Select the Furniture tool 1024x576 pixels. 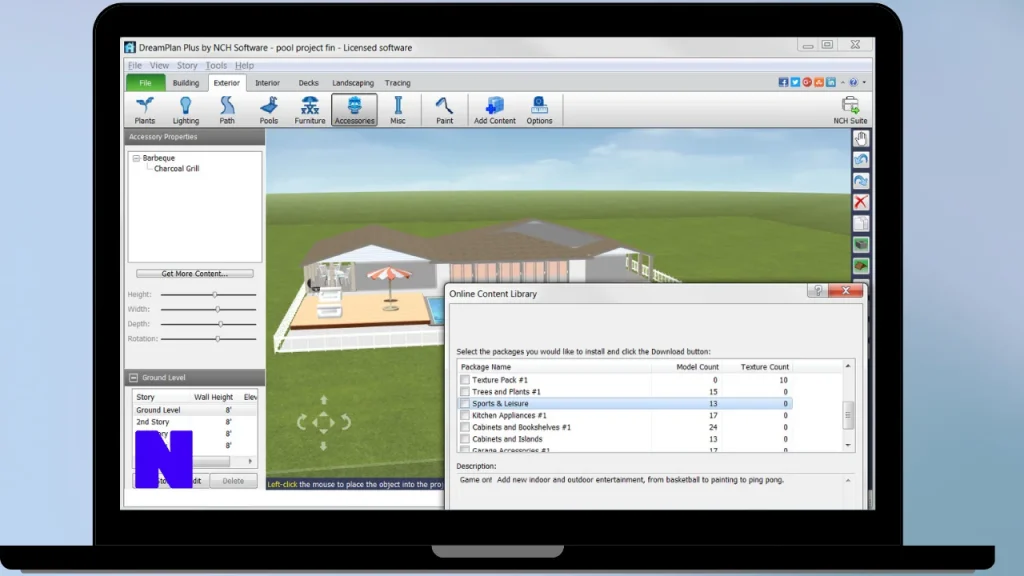click(x=310, y=110)
